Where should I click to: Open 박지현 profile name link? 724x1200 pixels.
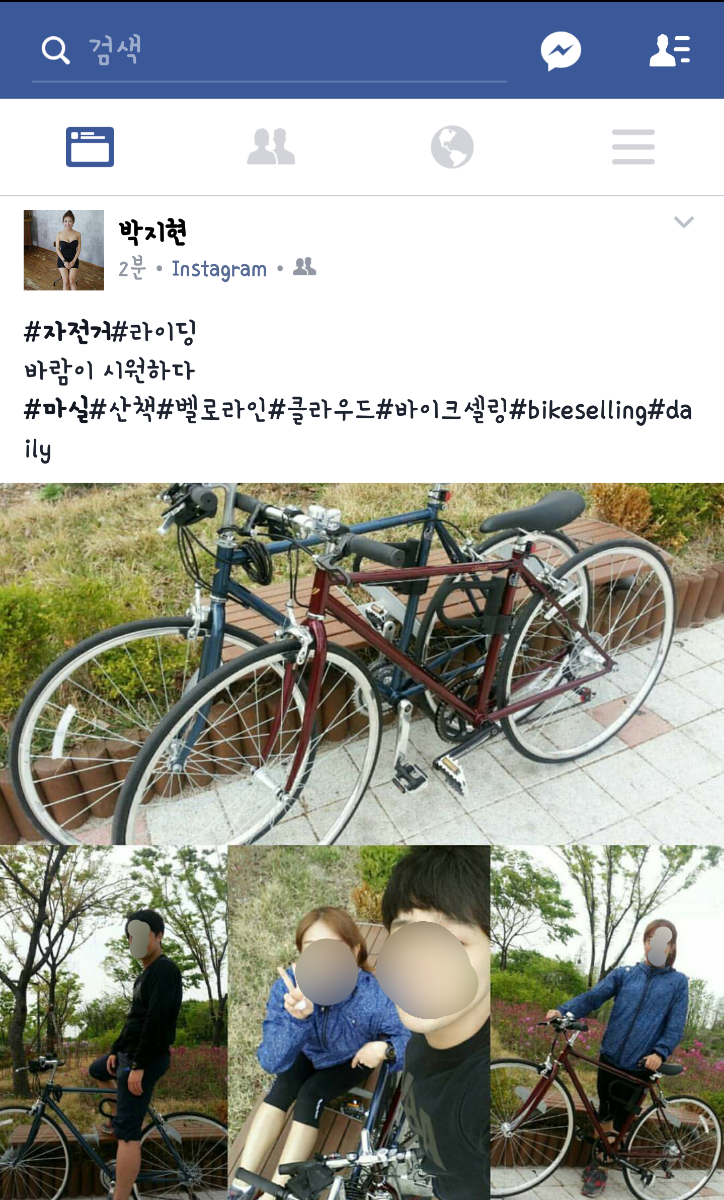(153, 233)
